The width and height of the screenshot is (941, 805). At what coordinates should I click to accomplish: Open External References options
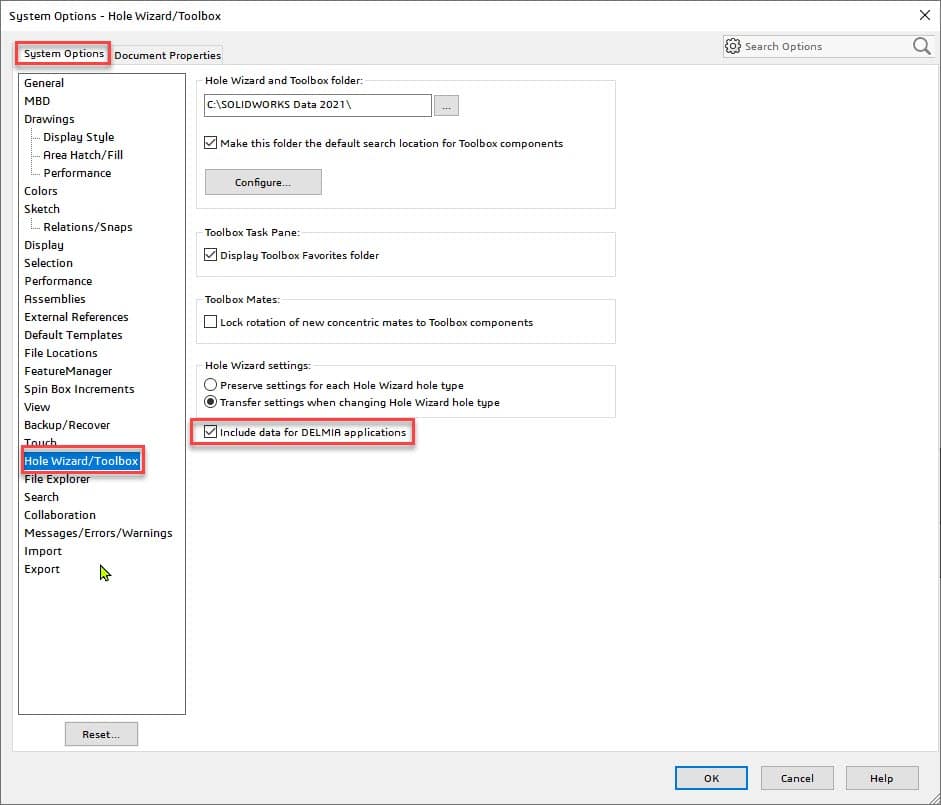76,317
